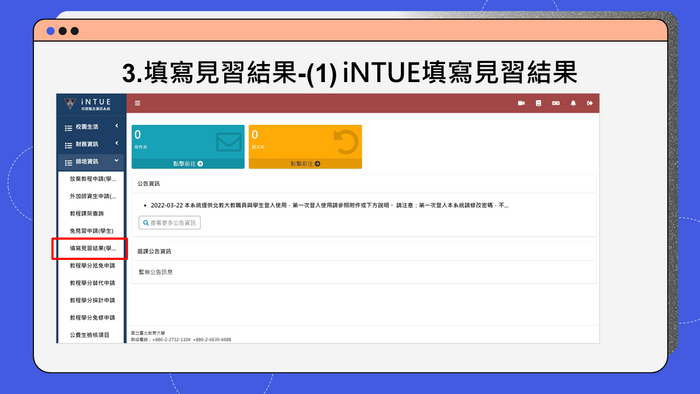Open 填寫見習結果 sidebar item
The image size is (700, 394).
coord(92,249)
